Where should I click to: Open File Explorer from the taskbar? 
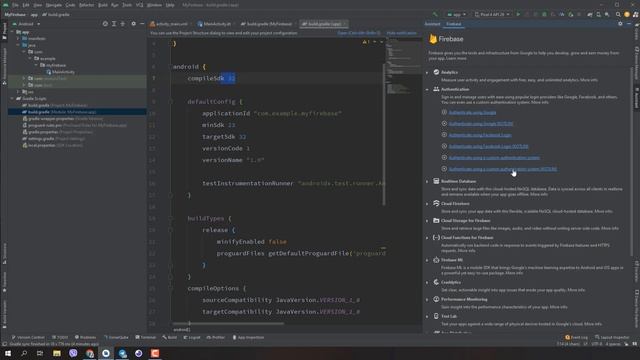tap(57, 353)
